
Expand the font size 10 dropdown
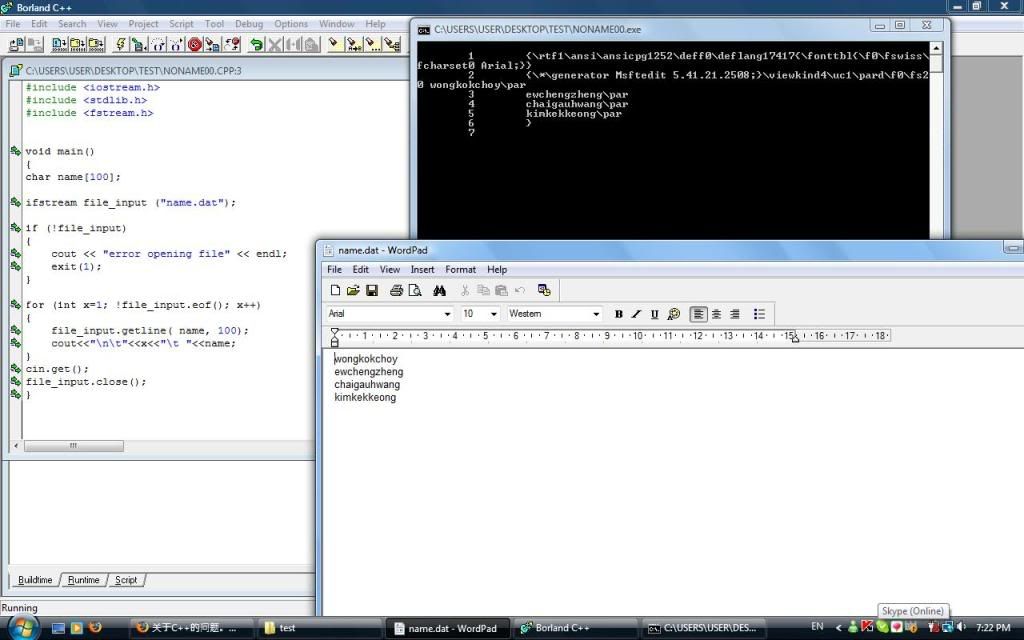493,314
